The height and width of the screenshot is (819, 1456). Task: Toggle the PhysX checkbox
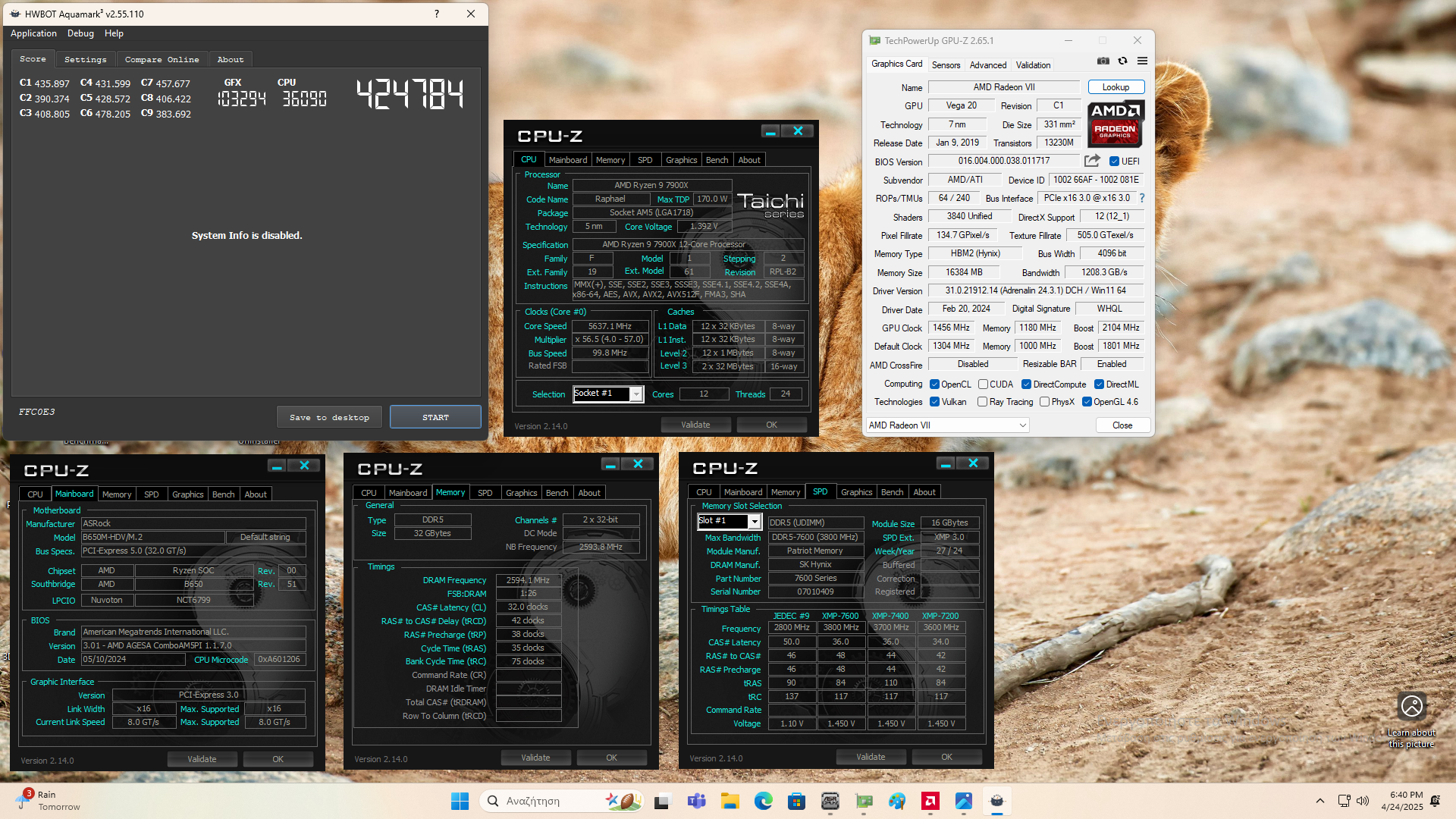pyautogui.click(x=1044, y=402)
